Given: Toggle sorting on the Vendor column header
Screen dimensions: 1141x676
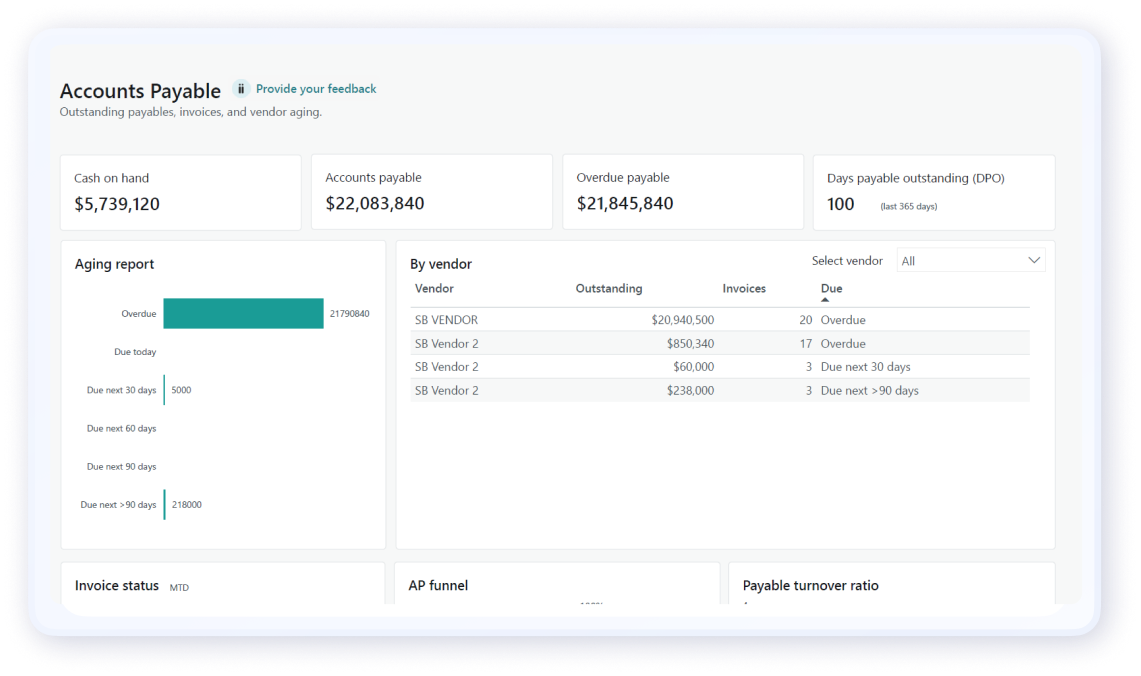Looking at the screenshot, I should coord(436,288).
